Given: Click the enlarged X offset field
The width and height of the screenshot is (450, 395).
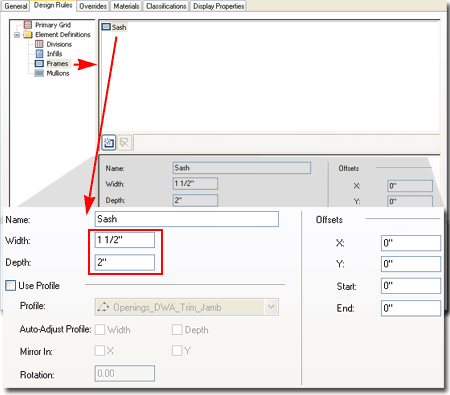Looking at the screenshot, I should click(411, 243).
